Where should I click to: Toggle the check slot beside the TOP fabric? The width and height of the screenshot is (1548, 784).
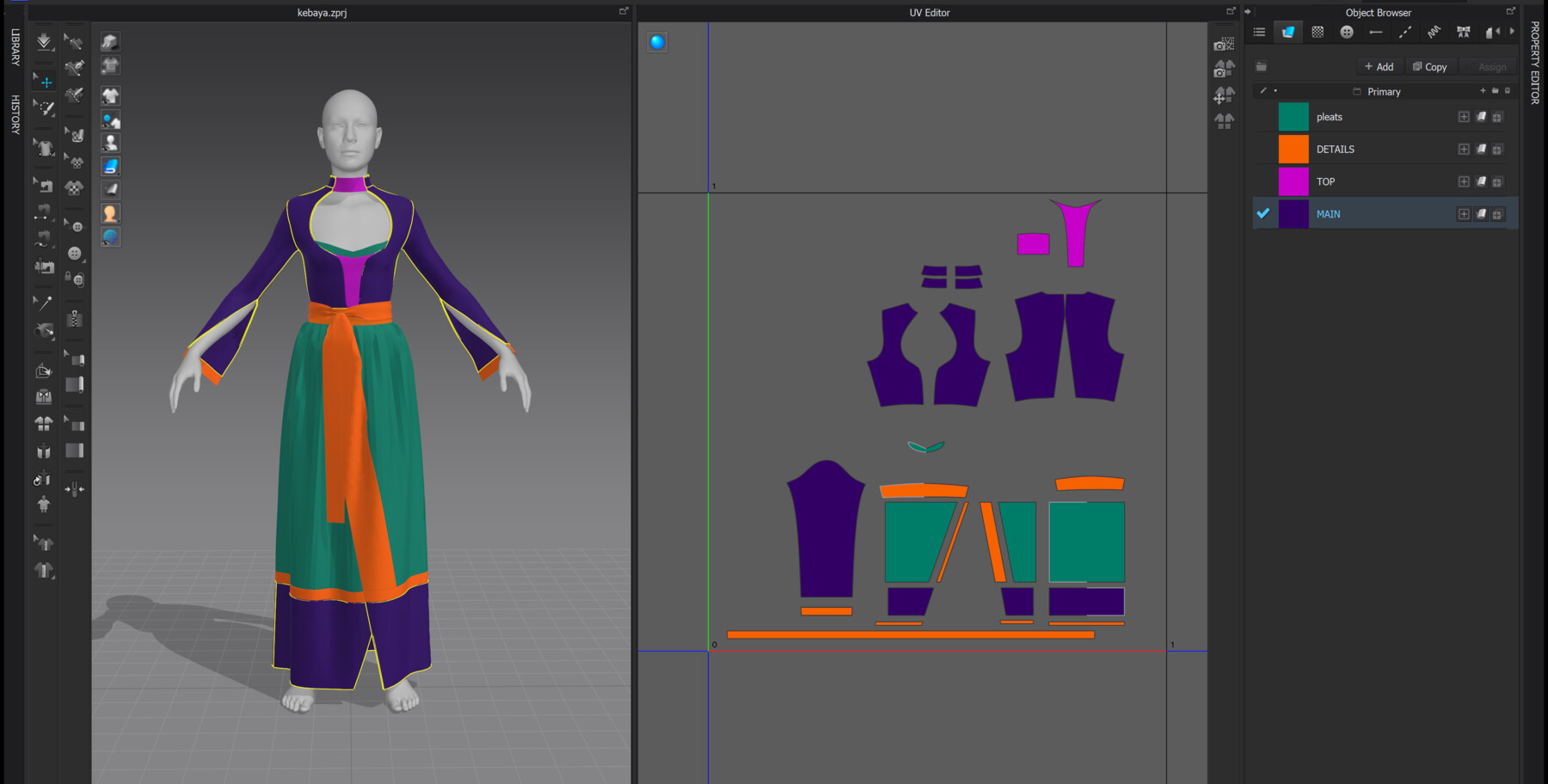pos(1263,181)
